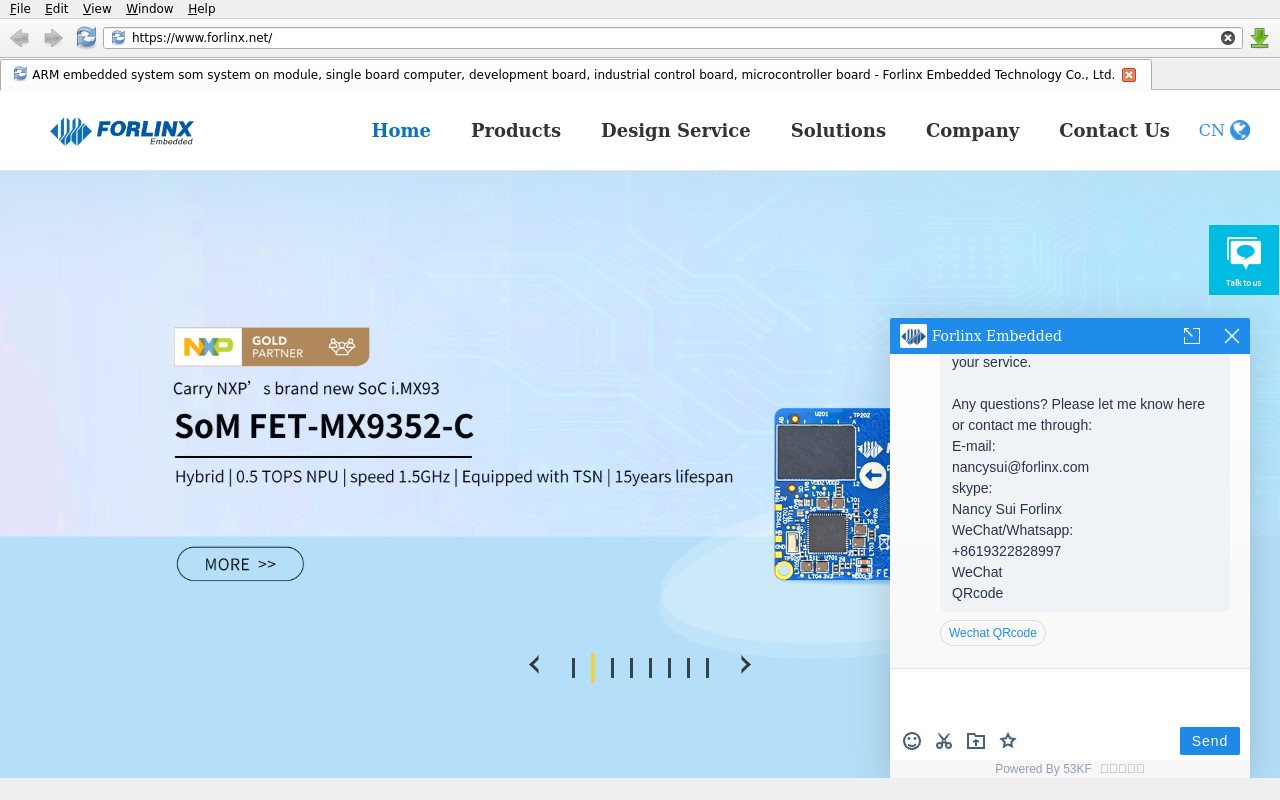Send the chat message
This screenshot has width=1280, height=800.
click(x=1210, y=741)
